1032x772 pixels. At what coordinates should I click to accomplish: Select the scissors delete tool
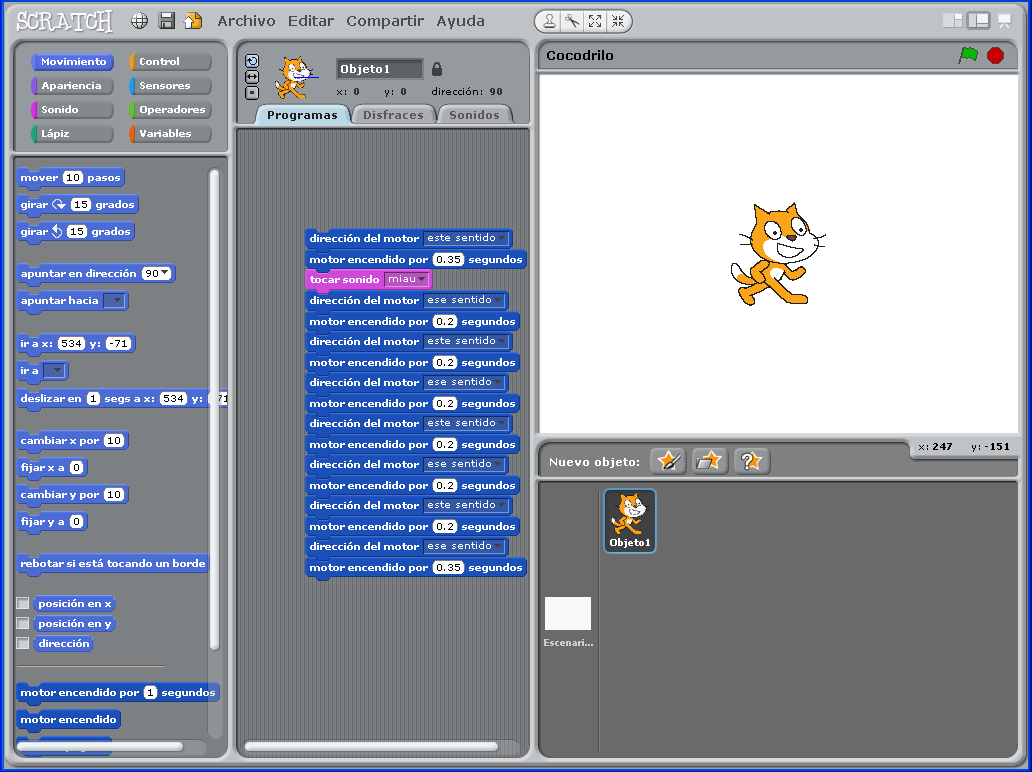[573, 20]
